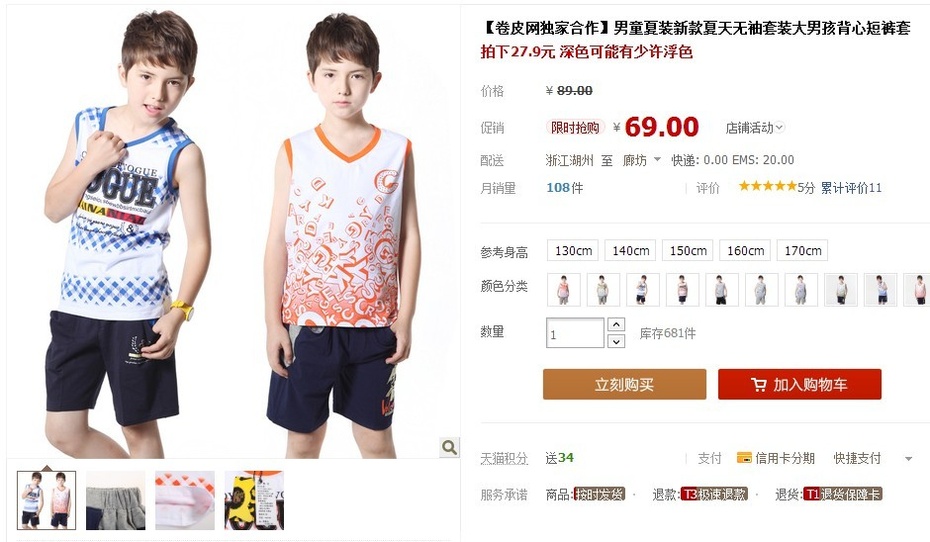Select the two-boys main gallery thumbnail
Image resolution: width=930 pixels, height=542 pixels.
coord(47,500)
